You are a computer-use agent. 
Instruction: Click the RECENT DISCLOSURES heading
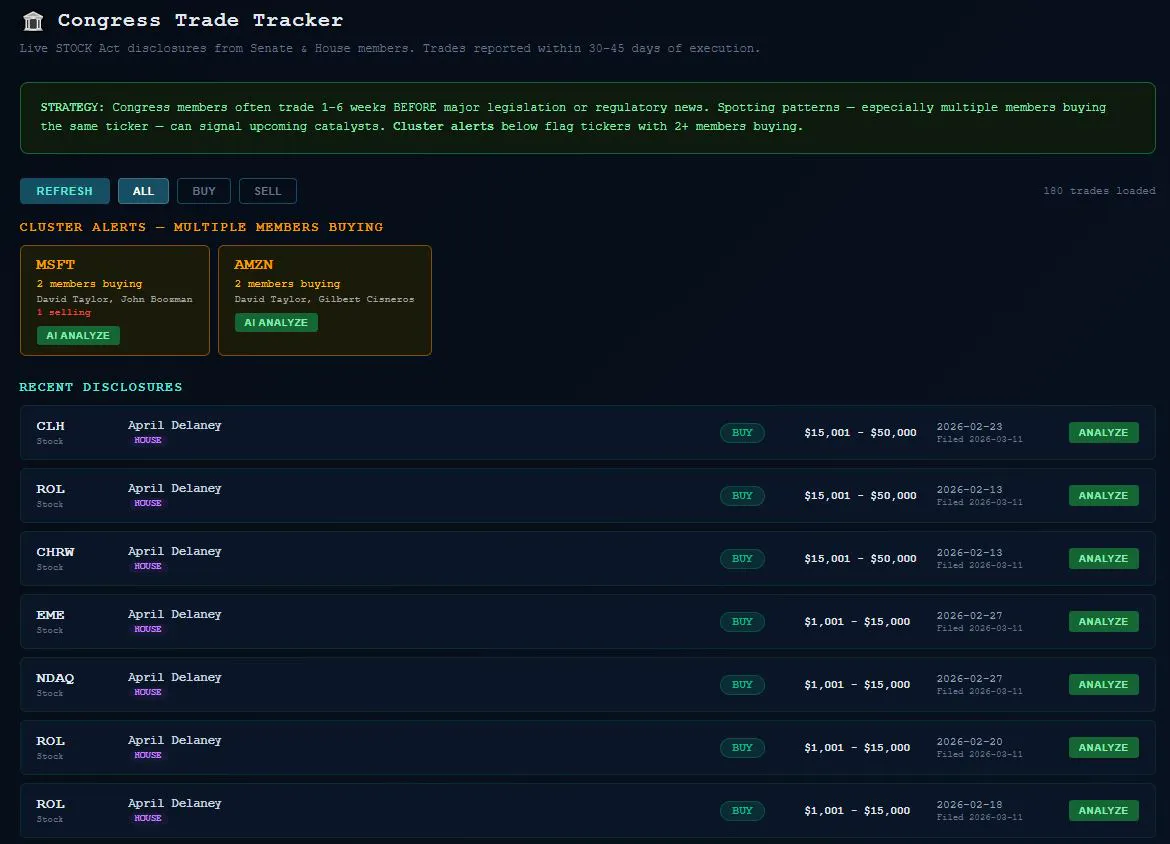tap(101, 387)
